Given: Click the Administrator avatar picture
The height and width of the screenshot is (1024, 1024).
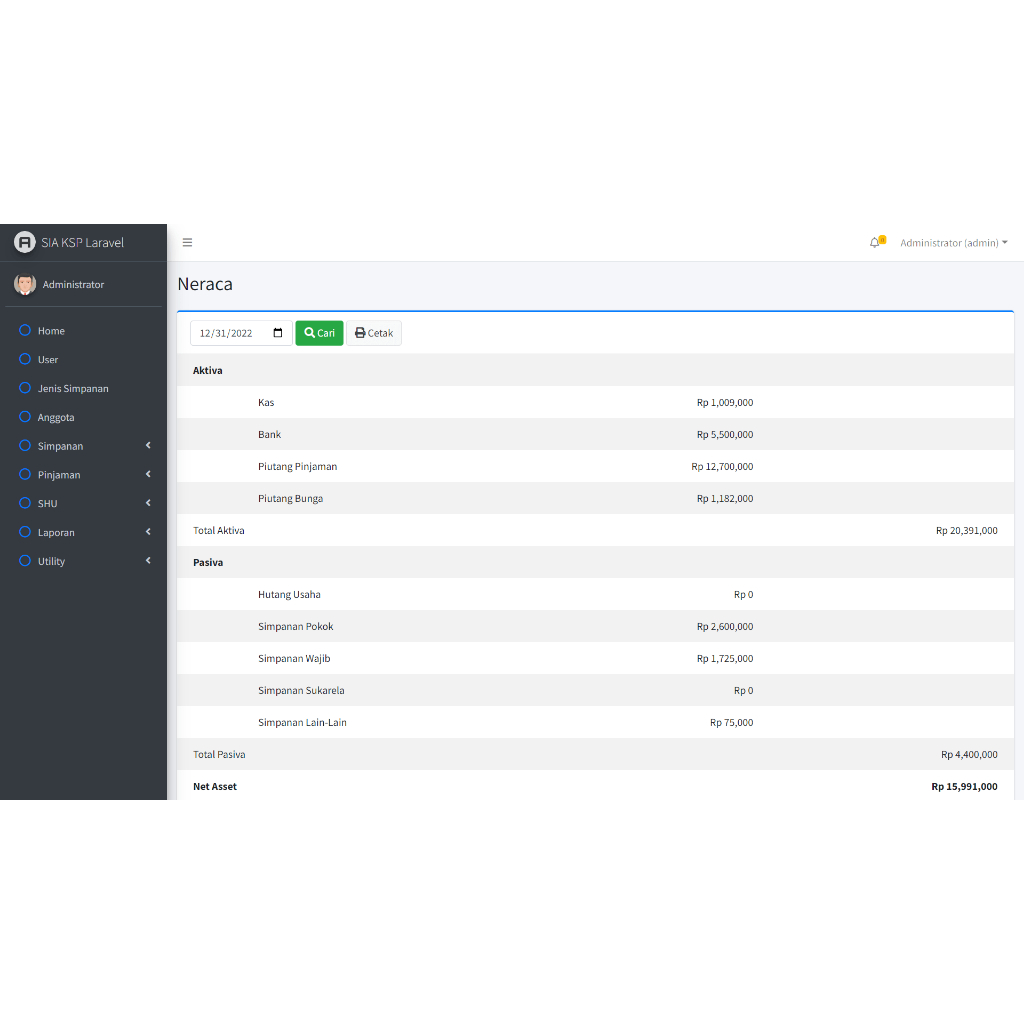Looking at the screenshot, I should pyautogui.click(x=25, y=285).
